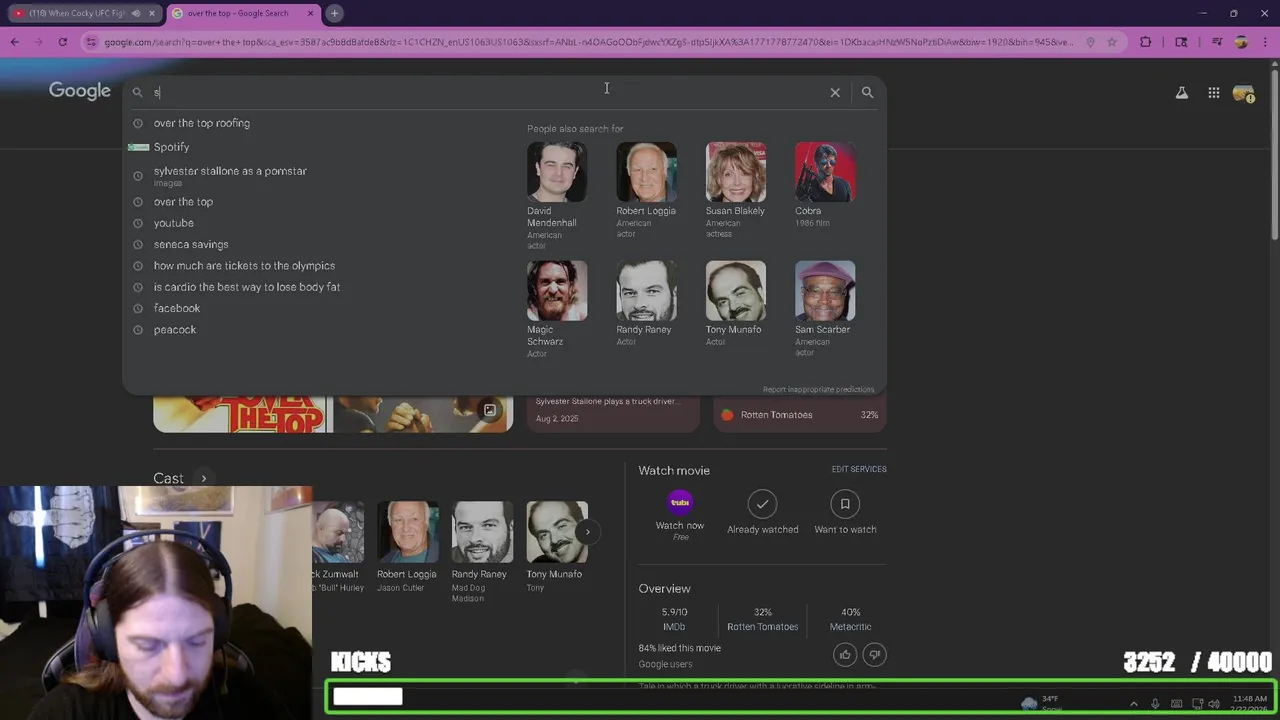
Task: Click in the Google search input field
Action: click(487, 92)
